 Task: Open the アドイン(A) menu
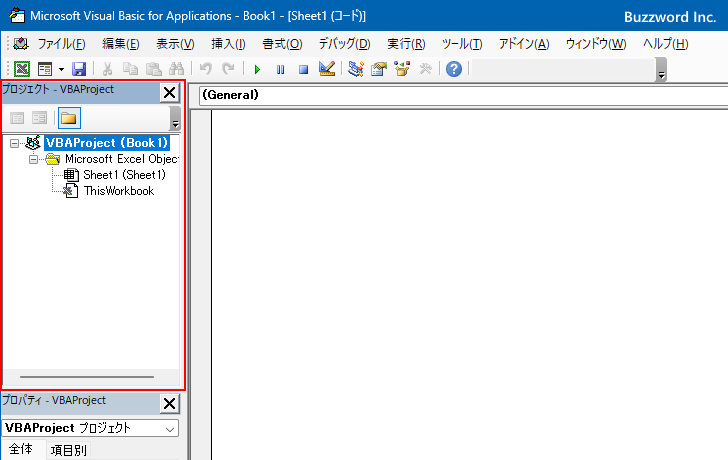(x=524, y=44)
